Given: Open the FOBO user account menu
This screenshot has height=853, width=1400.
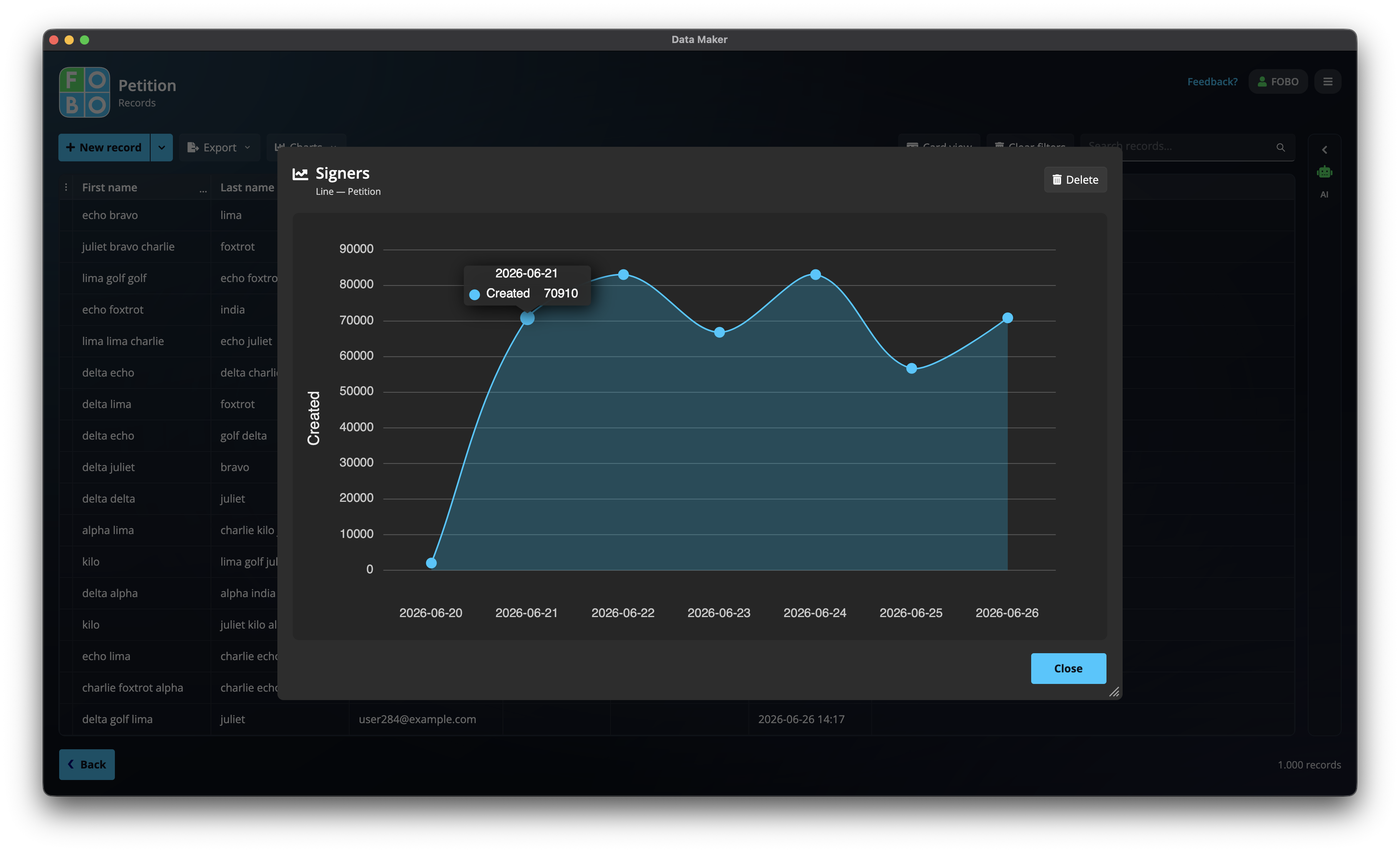Looking at the screenshot, I should pos(1277,82).
